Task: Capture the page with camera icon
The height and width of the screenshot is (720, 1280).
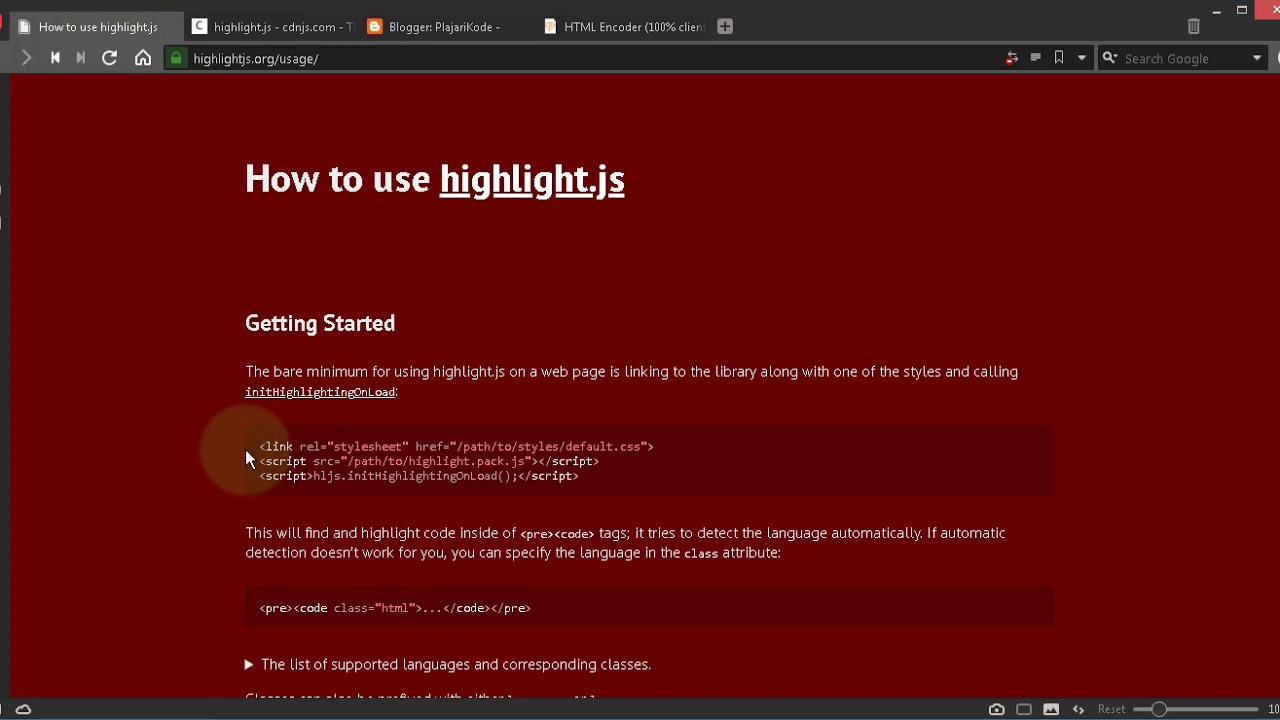Action: tap(997, 709)
